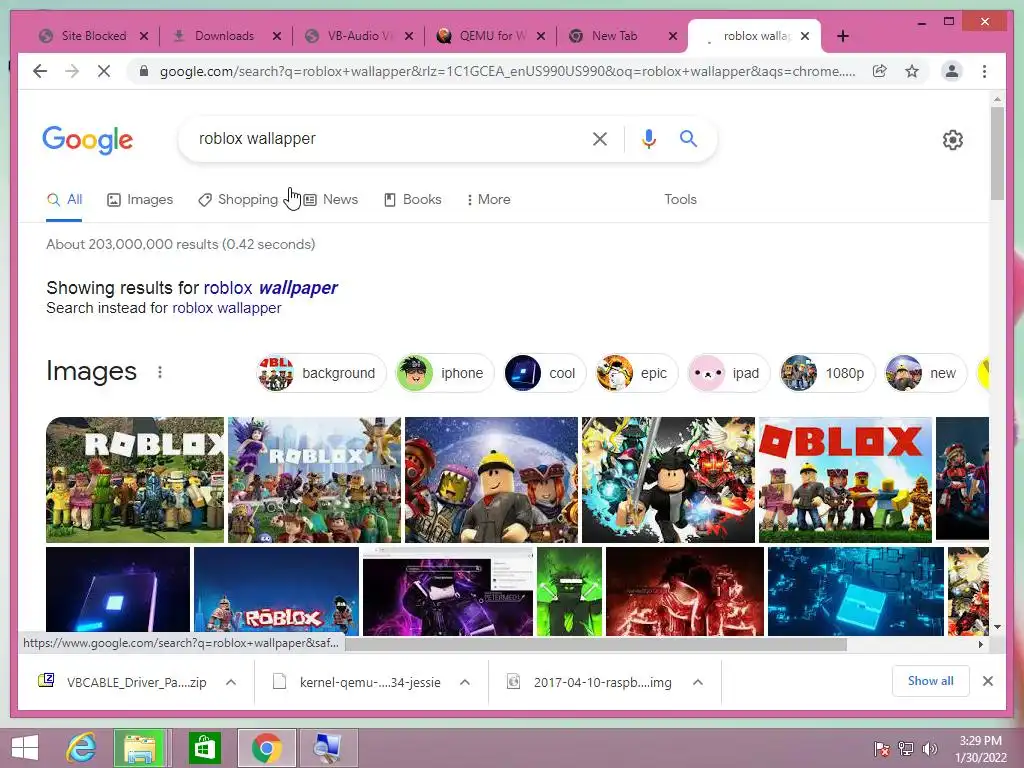Image resolution: width=1024 pixels, height=768 pixels.
Task: Filter images by the epic chip
Action: click(x=635, y=373)
